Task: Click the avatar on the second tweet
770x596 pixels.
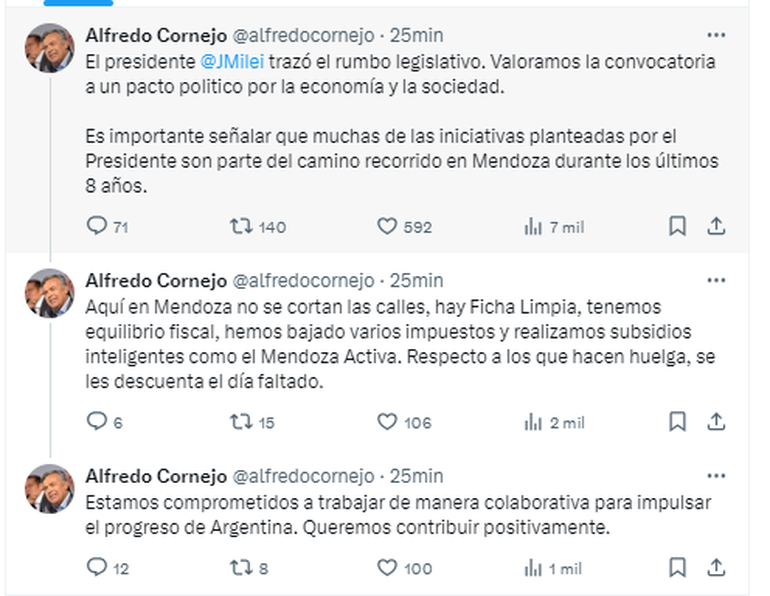Action: [x=49, y=293]
